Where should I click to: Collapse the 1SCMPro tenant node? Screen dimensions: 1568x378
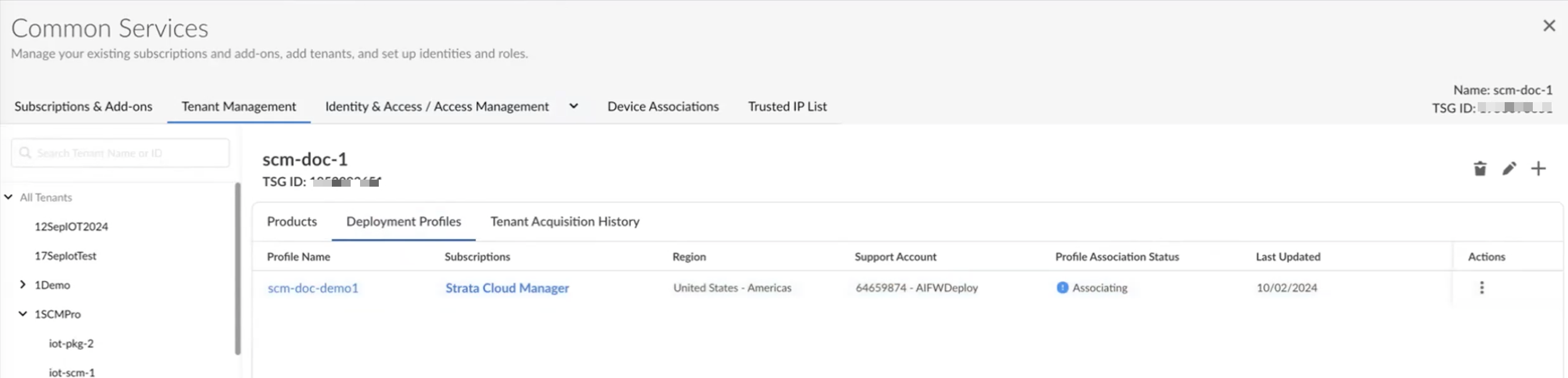[x=22, y=314]
